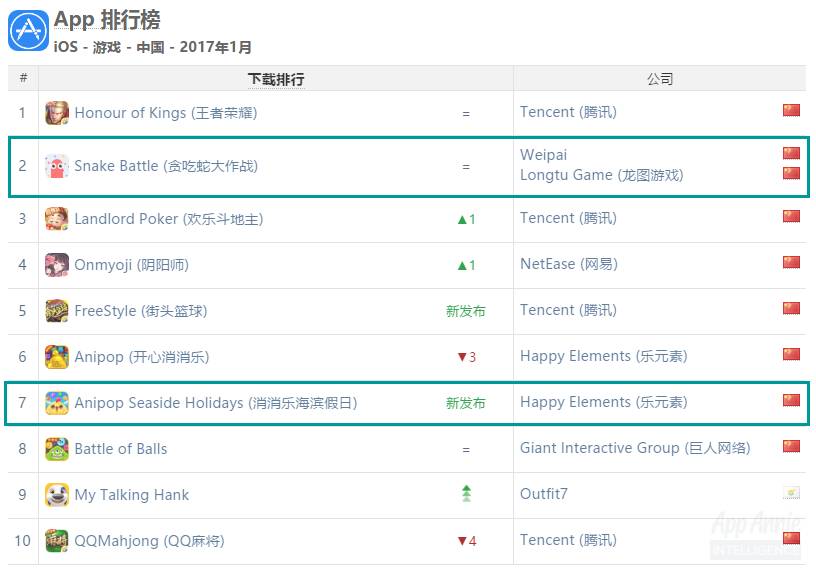Click the 下载排行 column header
This screenshot has width=816, height=573.
pyautogui.click(x=276, y=79)
